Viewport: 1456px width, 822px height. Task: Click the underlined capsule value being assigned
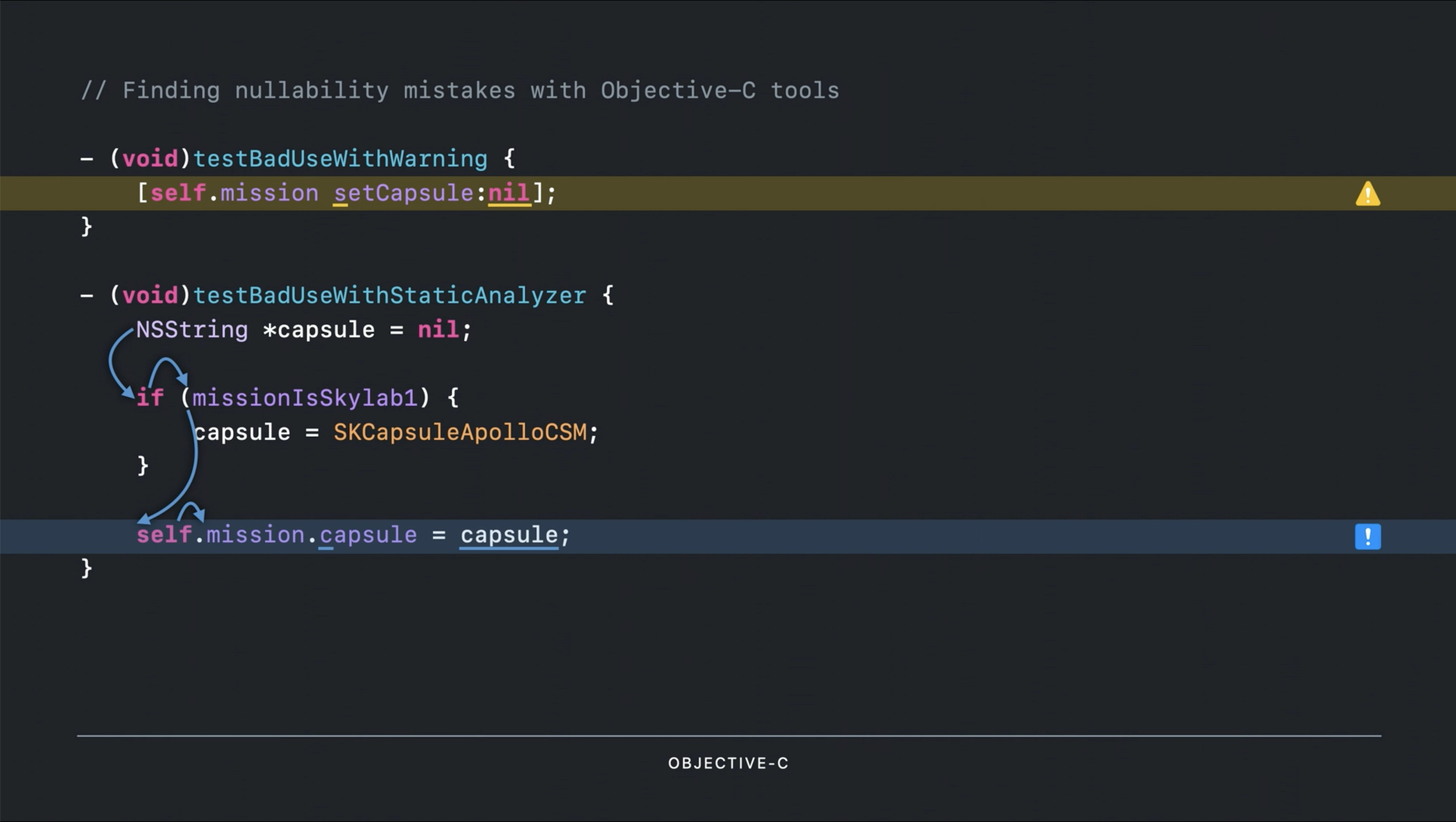(x=509, y=535)
